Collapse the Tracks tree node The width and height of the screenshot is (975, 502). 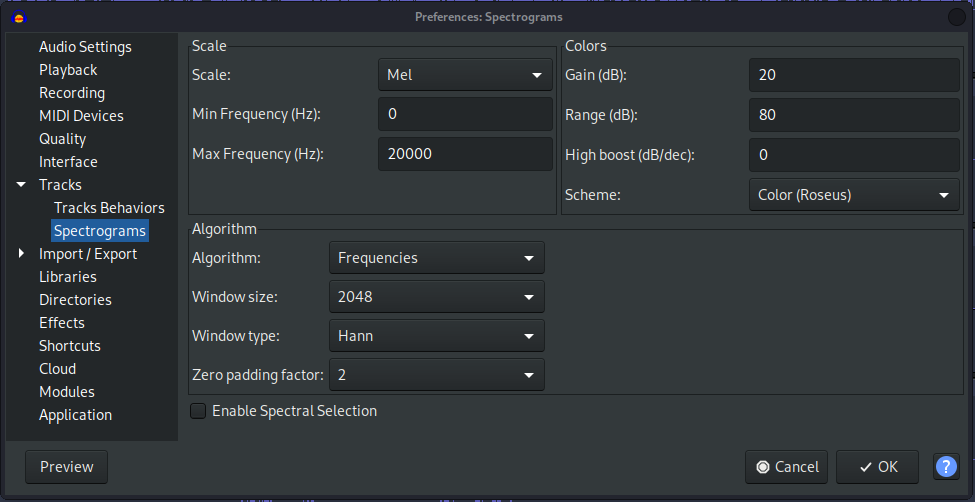point(21,185)
